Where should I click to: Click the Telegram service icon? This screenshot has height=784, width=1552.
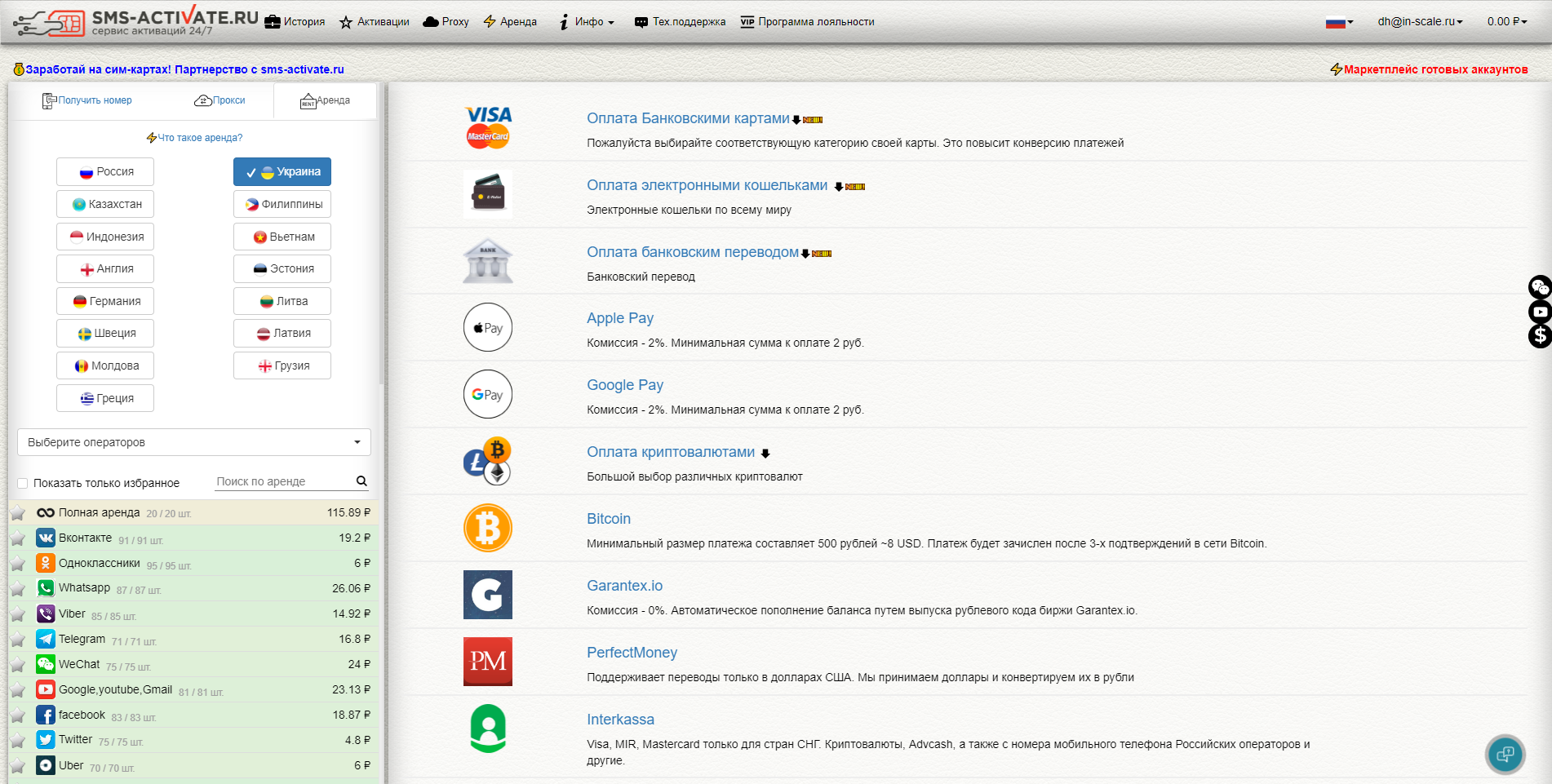click(46, 639)
